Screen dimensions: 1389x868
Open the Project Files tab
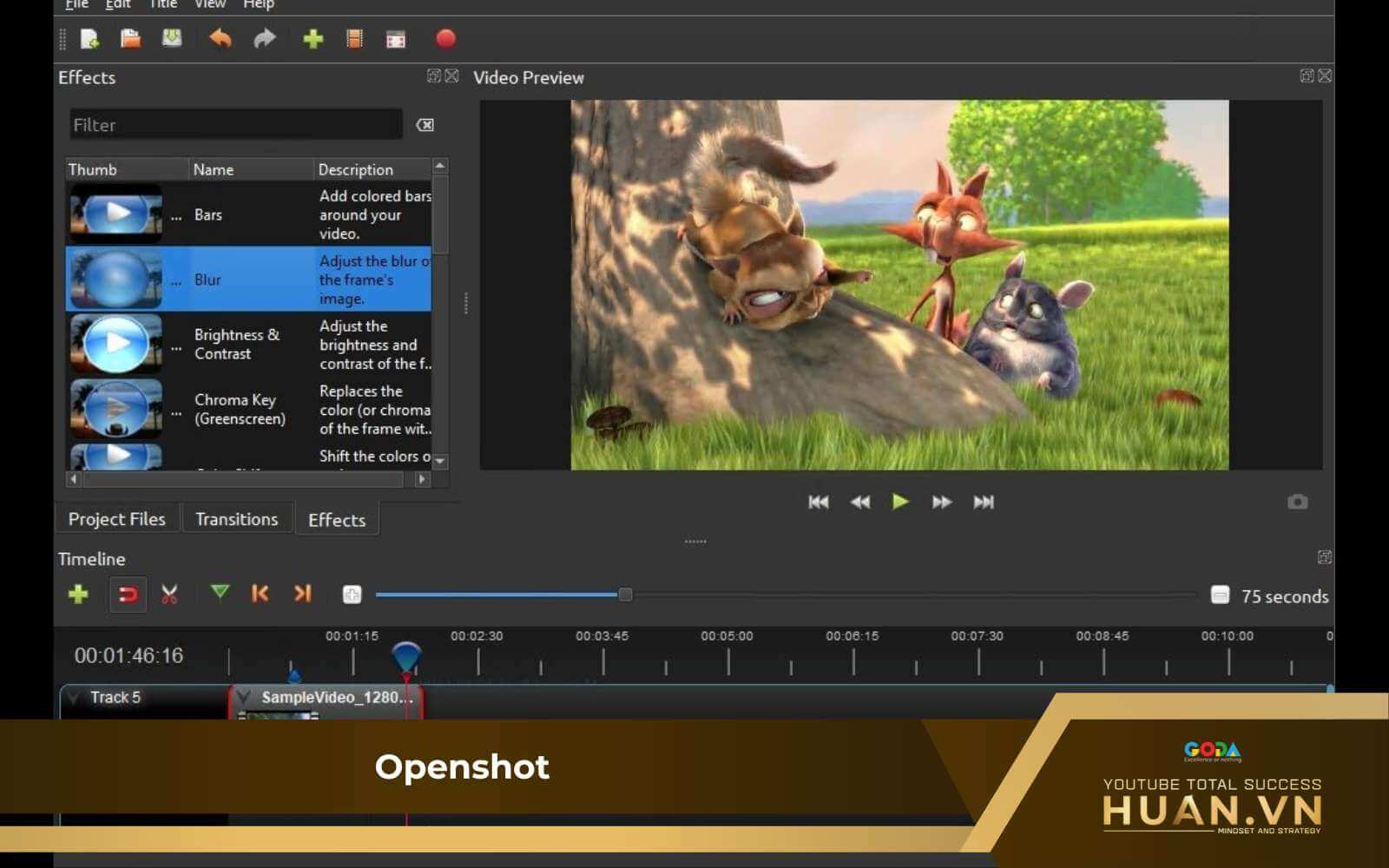pyautogui.click(x=116, y=519)
